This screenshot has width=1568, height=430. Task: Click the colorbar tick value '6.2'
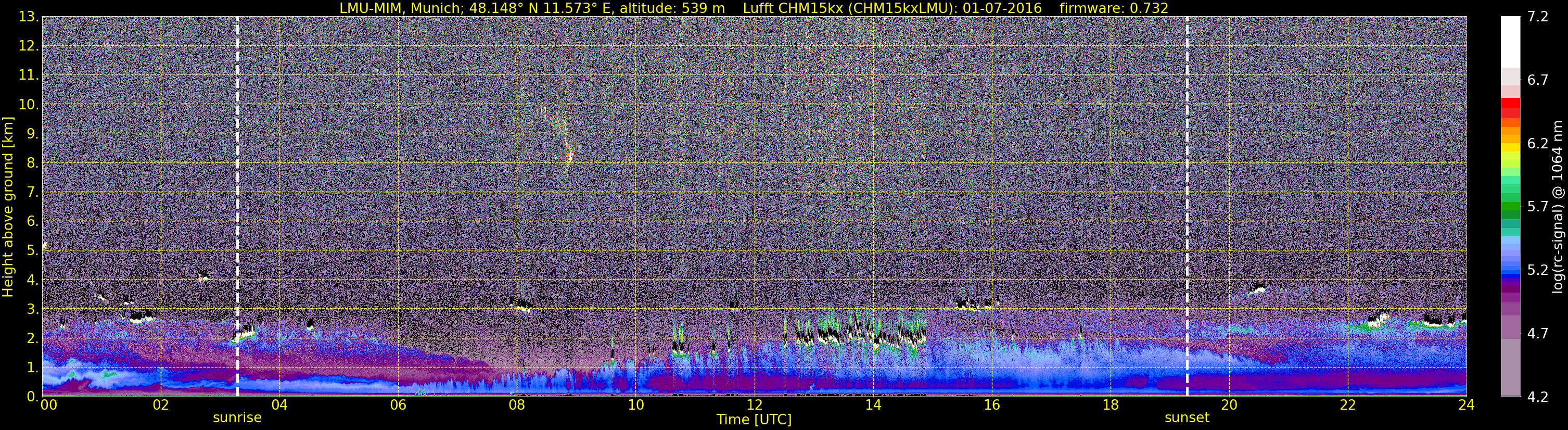[x=1538, y=143]
